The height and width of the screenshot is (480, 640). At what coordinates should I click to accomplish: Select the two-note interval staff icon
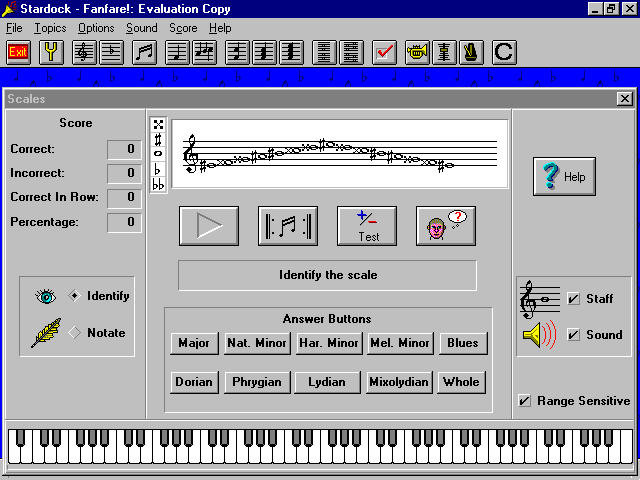point(237,52)
